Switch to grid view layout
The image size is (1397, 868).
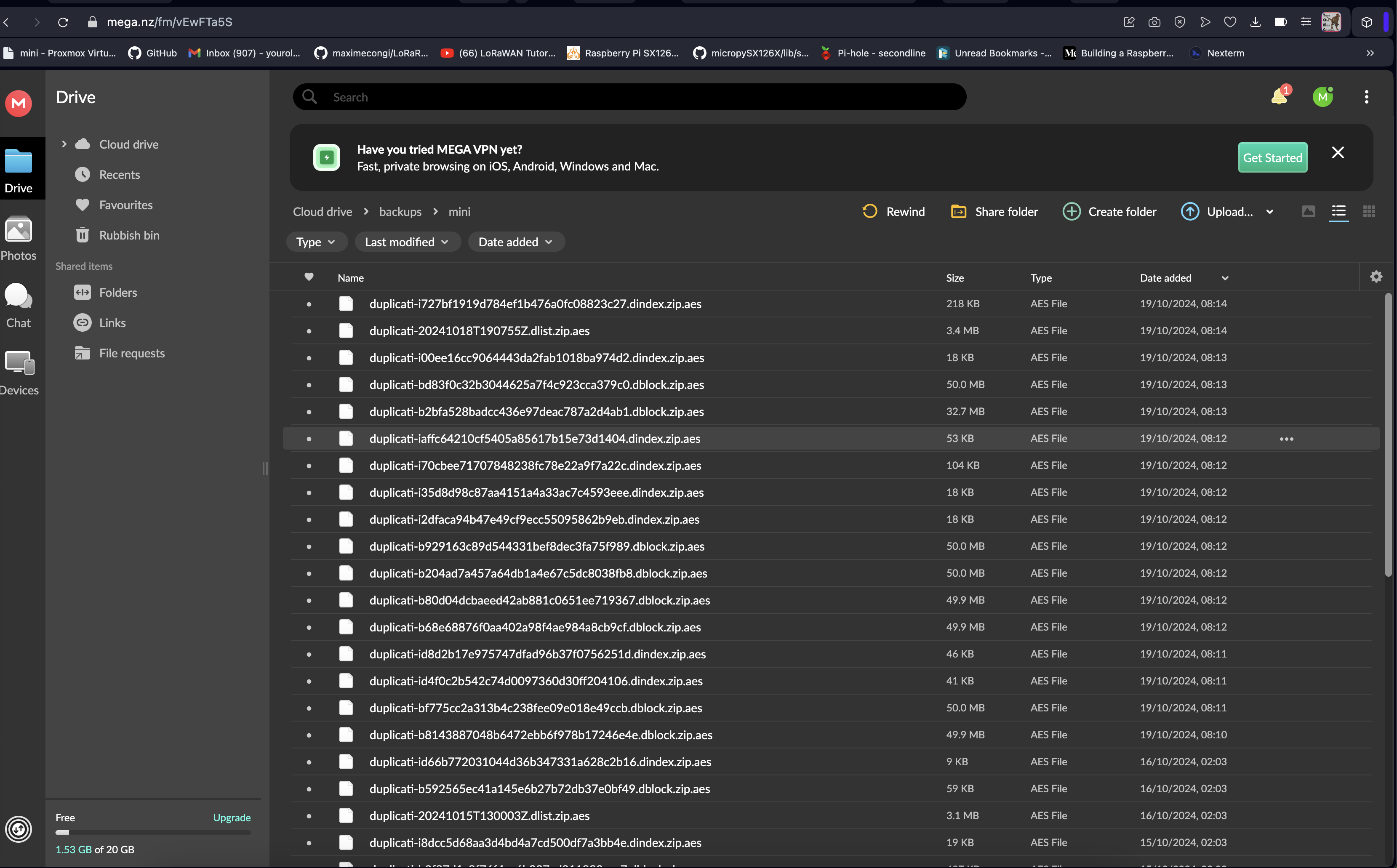pyautogui.click(x=1369, y=212)
